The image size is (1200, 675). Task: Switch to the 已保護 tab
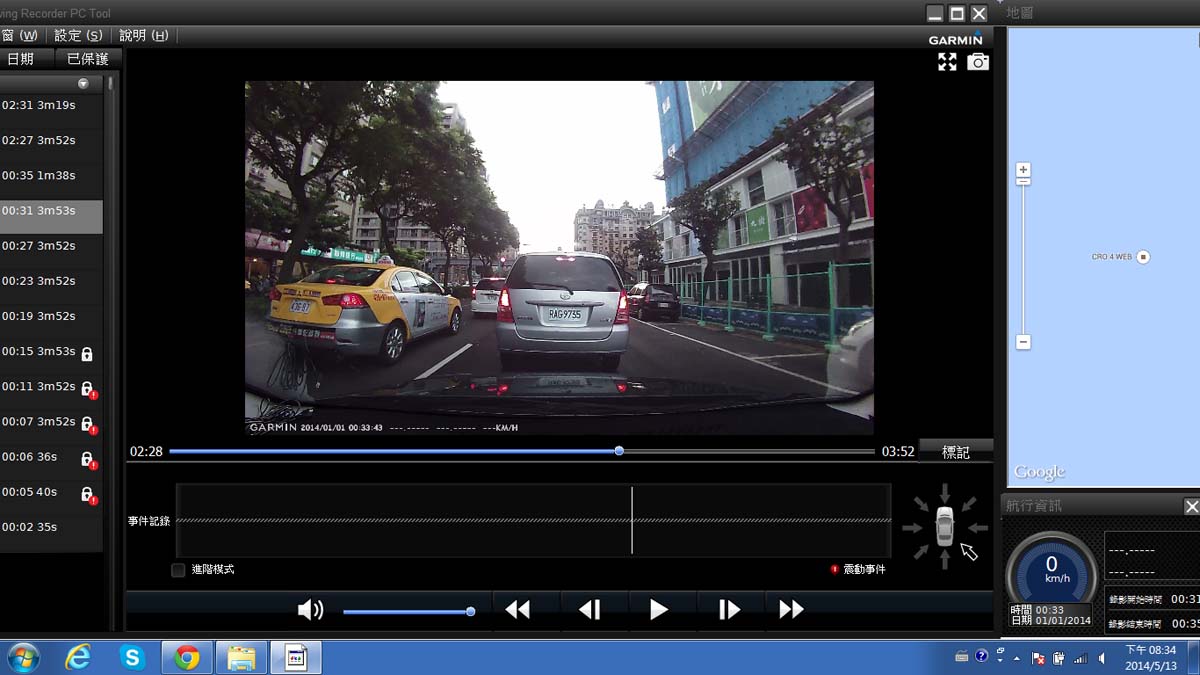pyautogui.click(x=87, y=59)
